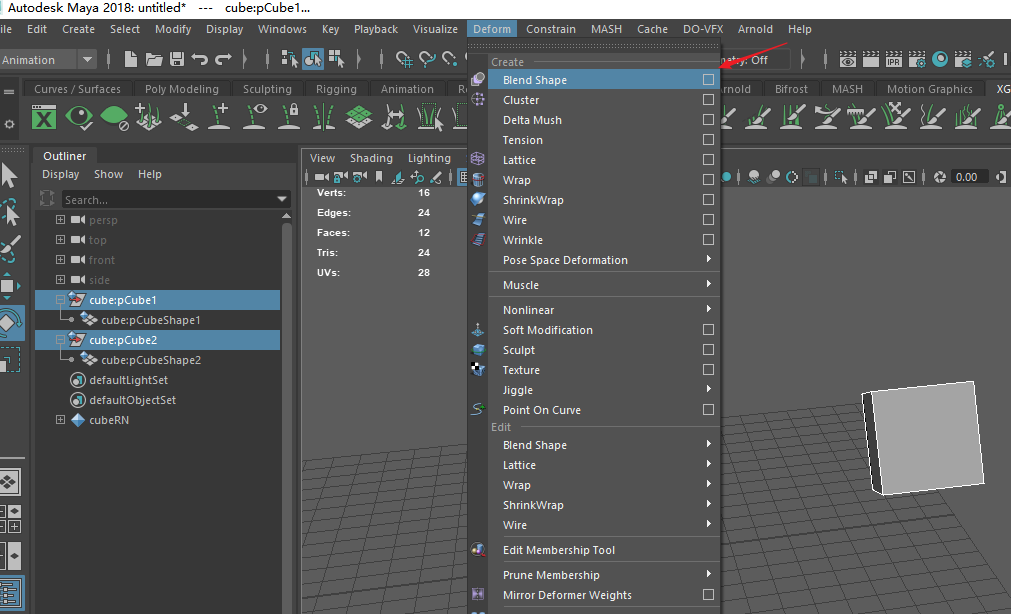Image resolution: width=1011 pixels, height=614 pixels.
Task: Switch to the Rigging shelf tab
Action: [336, 89]
